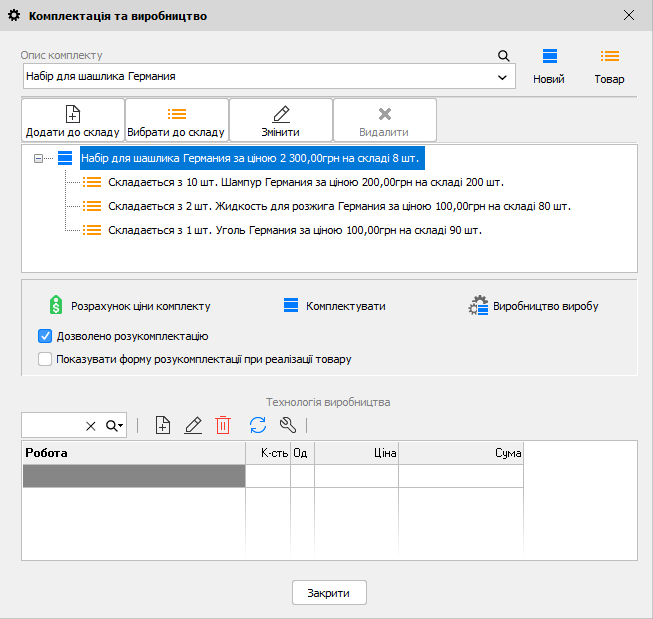Open the wrench settings icon
The height and width of the screenshot is (619, 653).
[x=287, y=425]
